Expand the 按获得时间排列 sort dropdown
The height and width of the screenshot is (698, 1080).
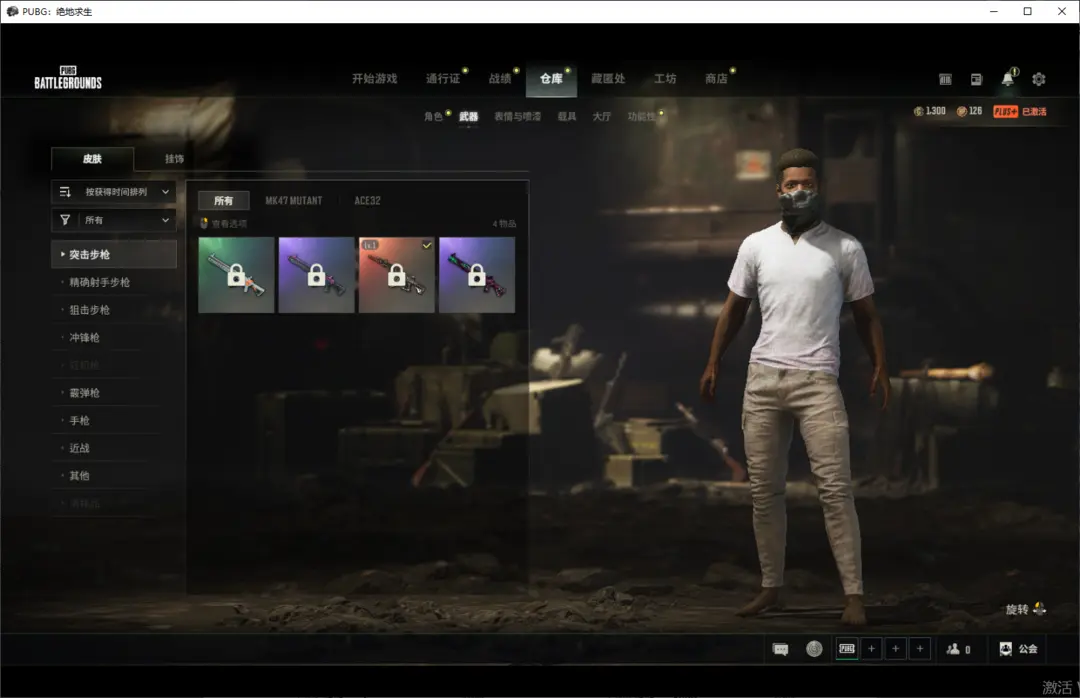point(114,192)
